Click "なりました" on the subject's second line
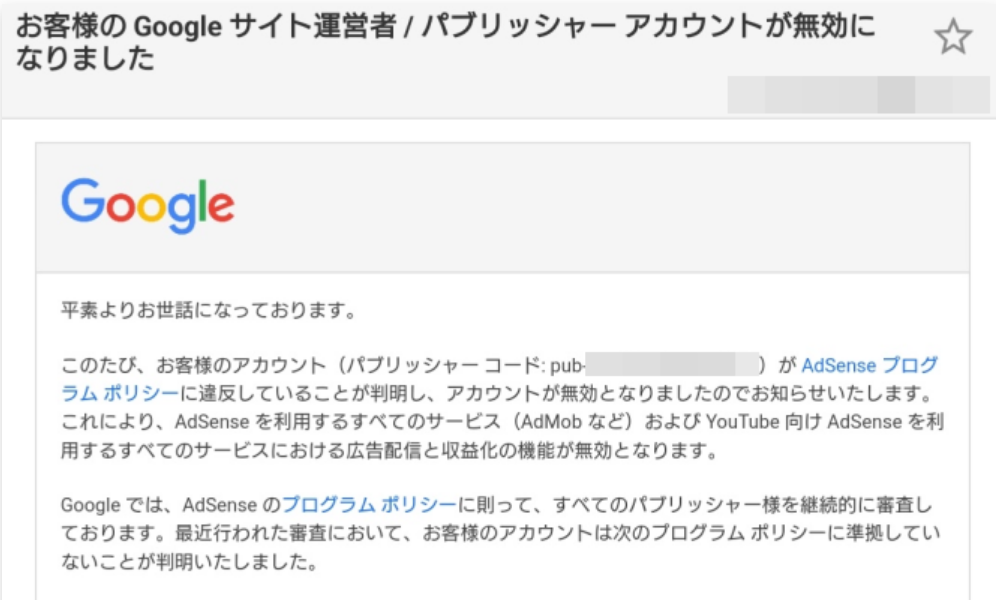This screenshot has height=600, width=996. [x=85, y=58]
